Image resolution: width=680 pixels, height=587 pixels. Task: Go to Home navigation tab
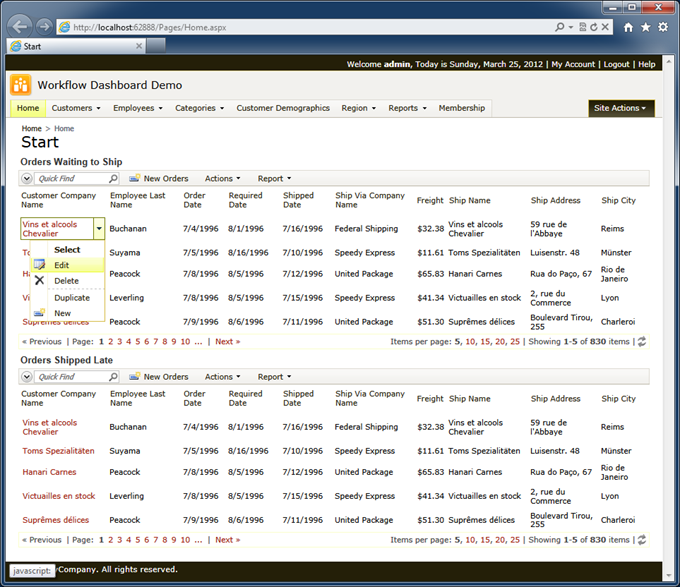[x=28, y=108]
